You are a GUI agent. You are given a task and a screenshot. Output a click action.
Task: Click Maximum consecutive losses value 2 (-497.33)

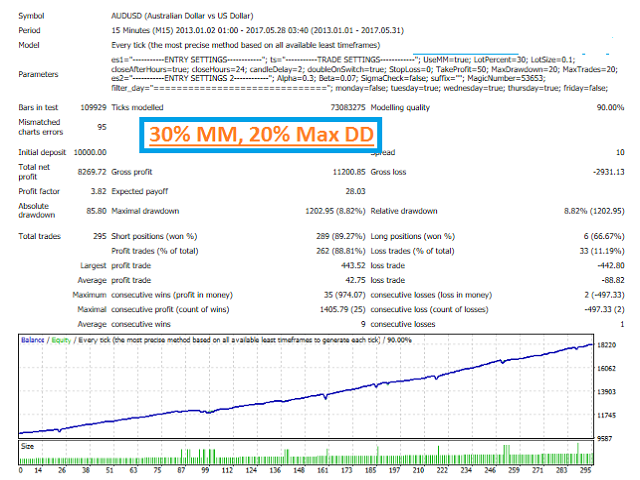pos(604,295)
